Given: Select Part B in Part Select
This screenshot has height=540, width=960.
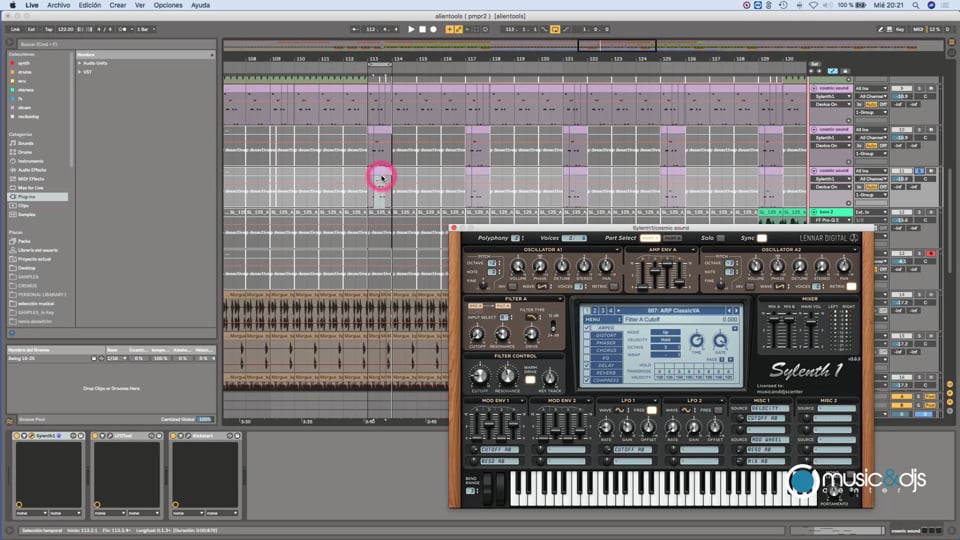Looking at the screenshot, I should tap(672, 238).
